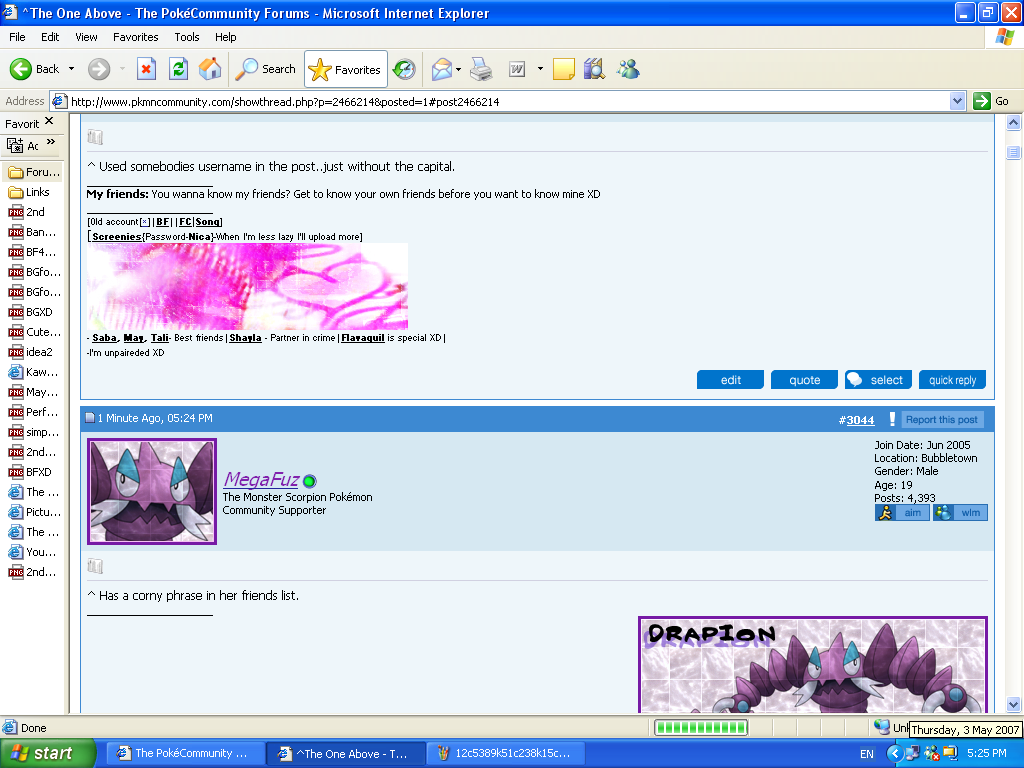The height and width of the screenshot is (768, 1024).
Task: Click the pink signature banner image
Action: (x=248, y=286)
